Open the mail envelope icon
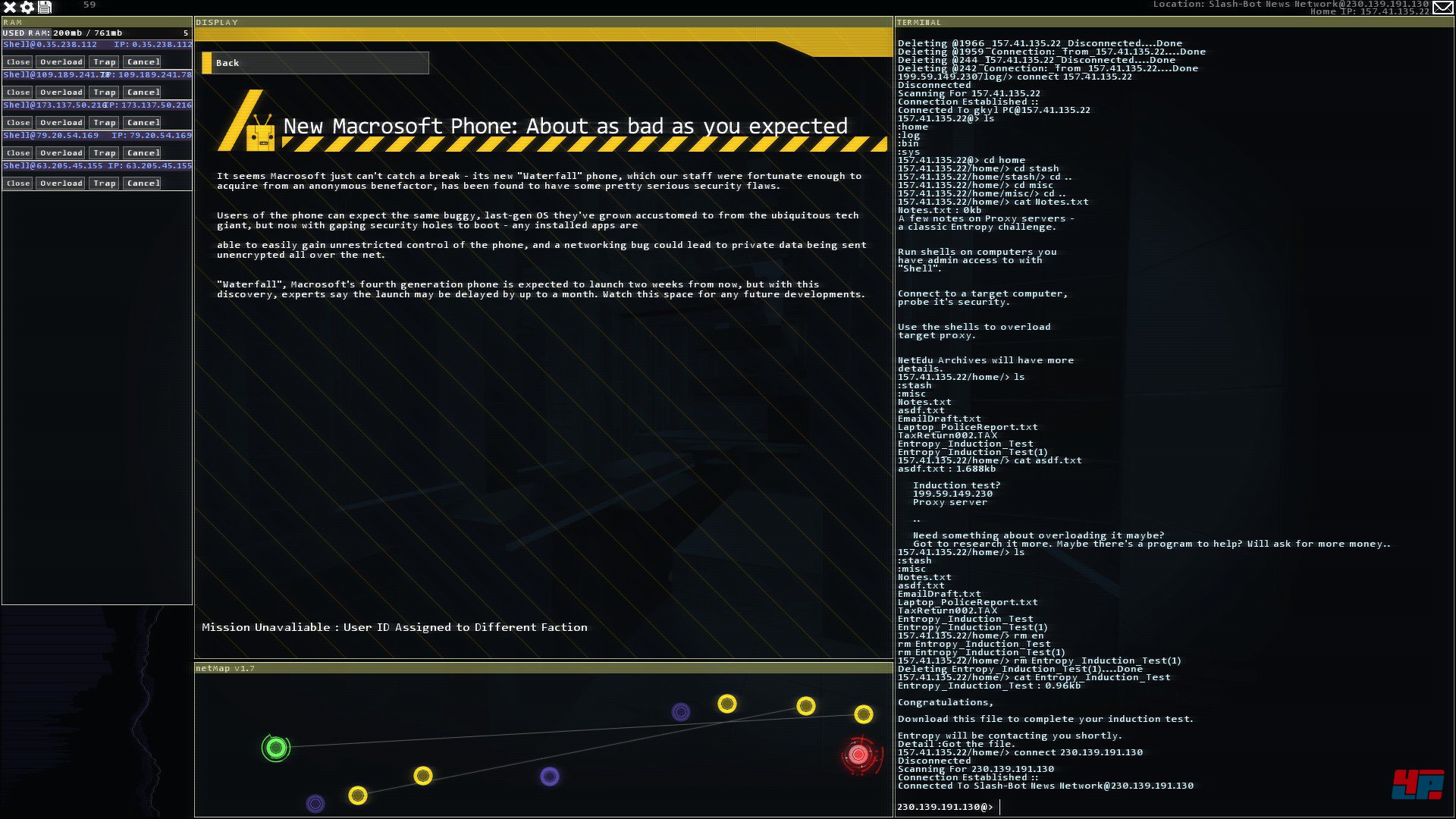The height and width of the screenshot is (819, 1456). tap(1442, 8)
